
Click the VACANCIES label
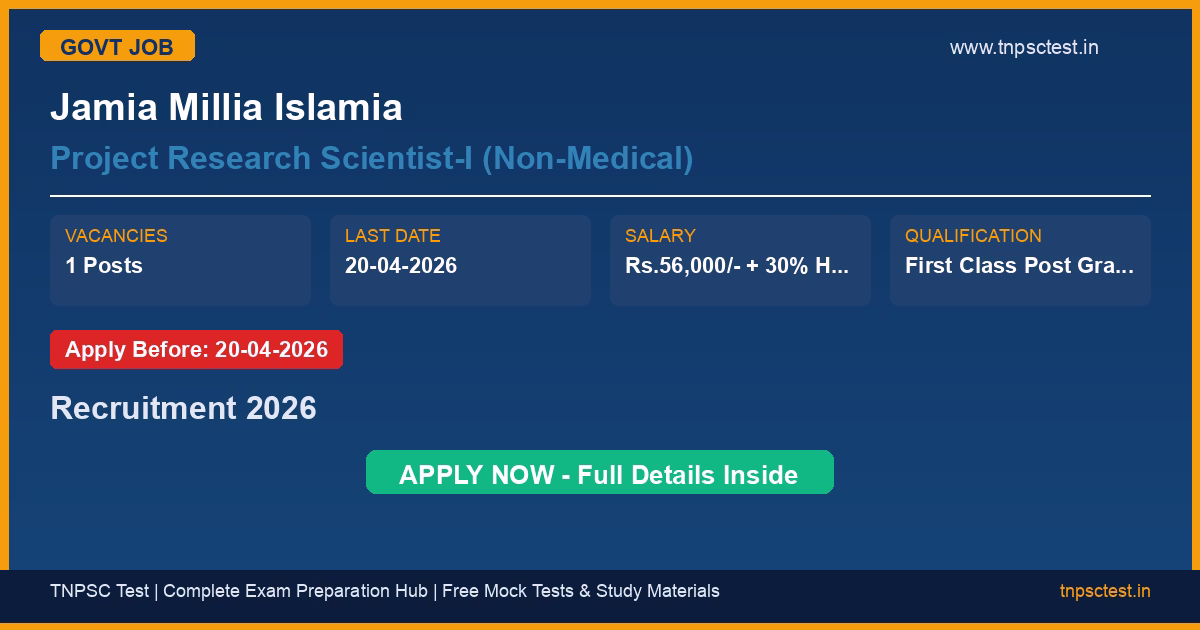pyautogui.click(x=116, y=236)
